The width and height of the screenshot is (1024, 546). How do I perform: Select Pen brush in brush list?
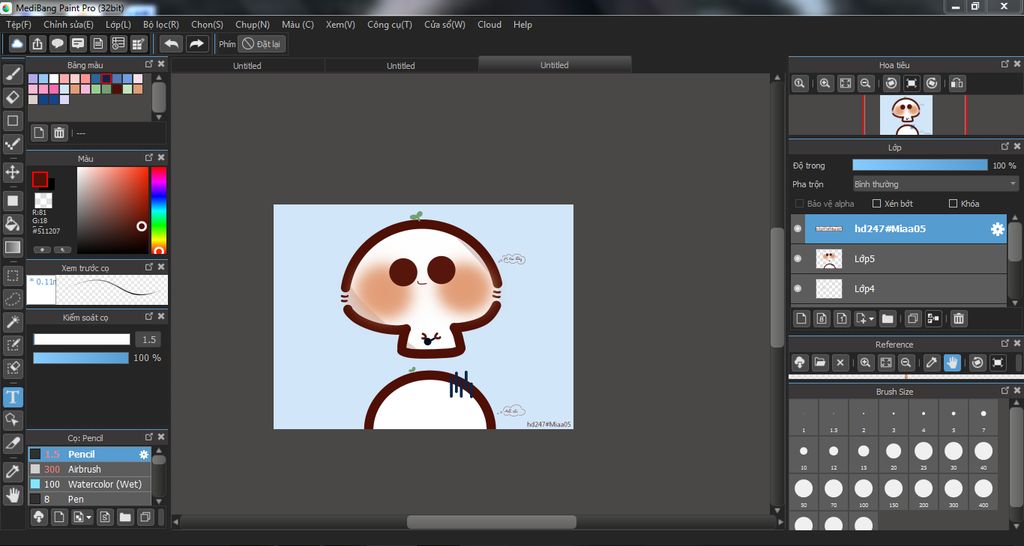click(x=89, y=499)
